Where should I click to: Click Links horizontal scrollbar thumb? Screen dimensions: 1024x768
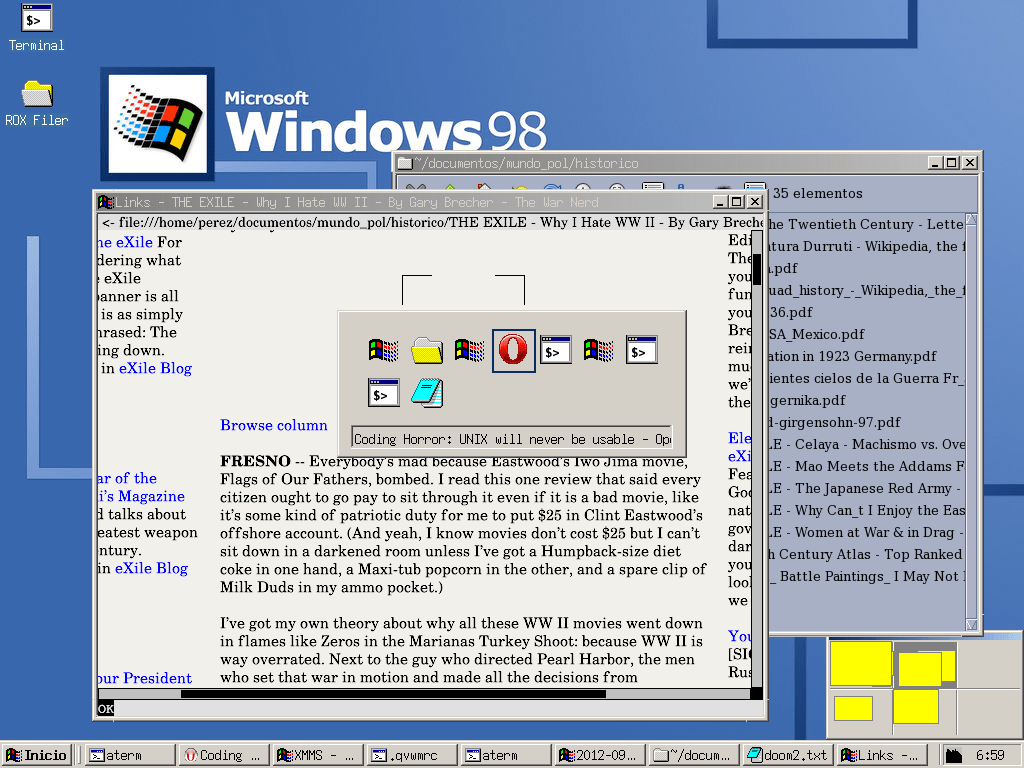click(393, 694)
